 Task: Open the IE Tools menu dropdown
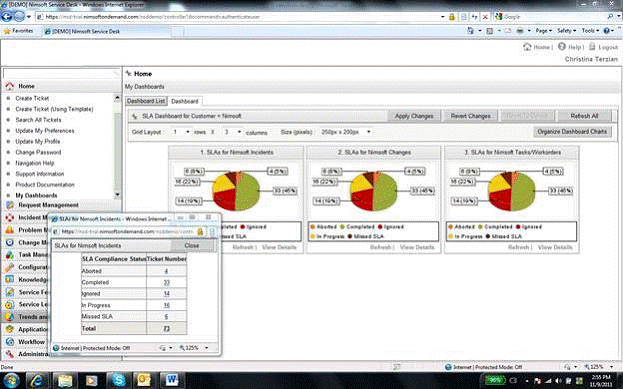(x=590, y=31)
